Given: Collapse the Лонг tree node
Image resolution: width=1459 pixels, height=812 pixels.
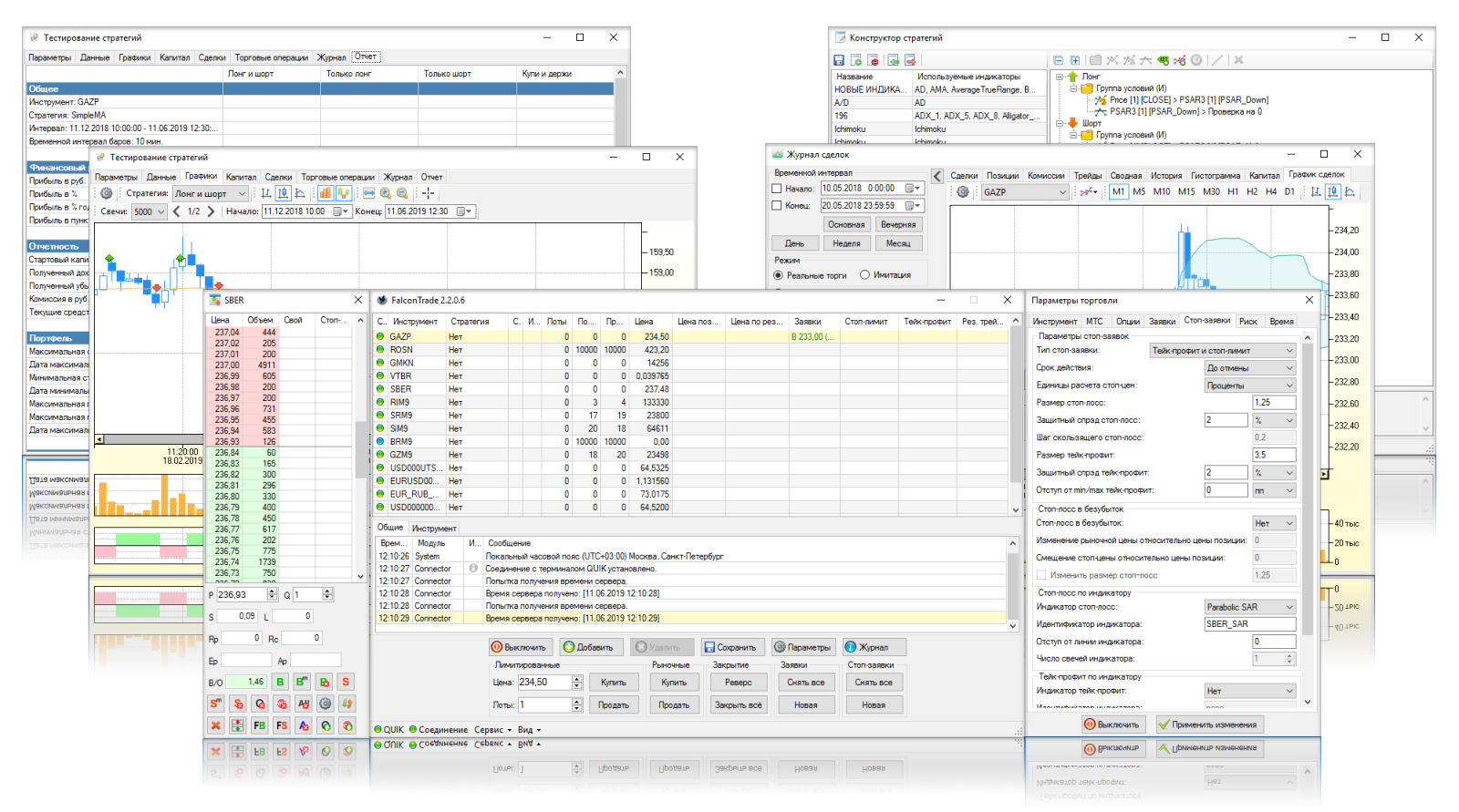Looking at the screenshot, I should coord(1061,77).
